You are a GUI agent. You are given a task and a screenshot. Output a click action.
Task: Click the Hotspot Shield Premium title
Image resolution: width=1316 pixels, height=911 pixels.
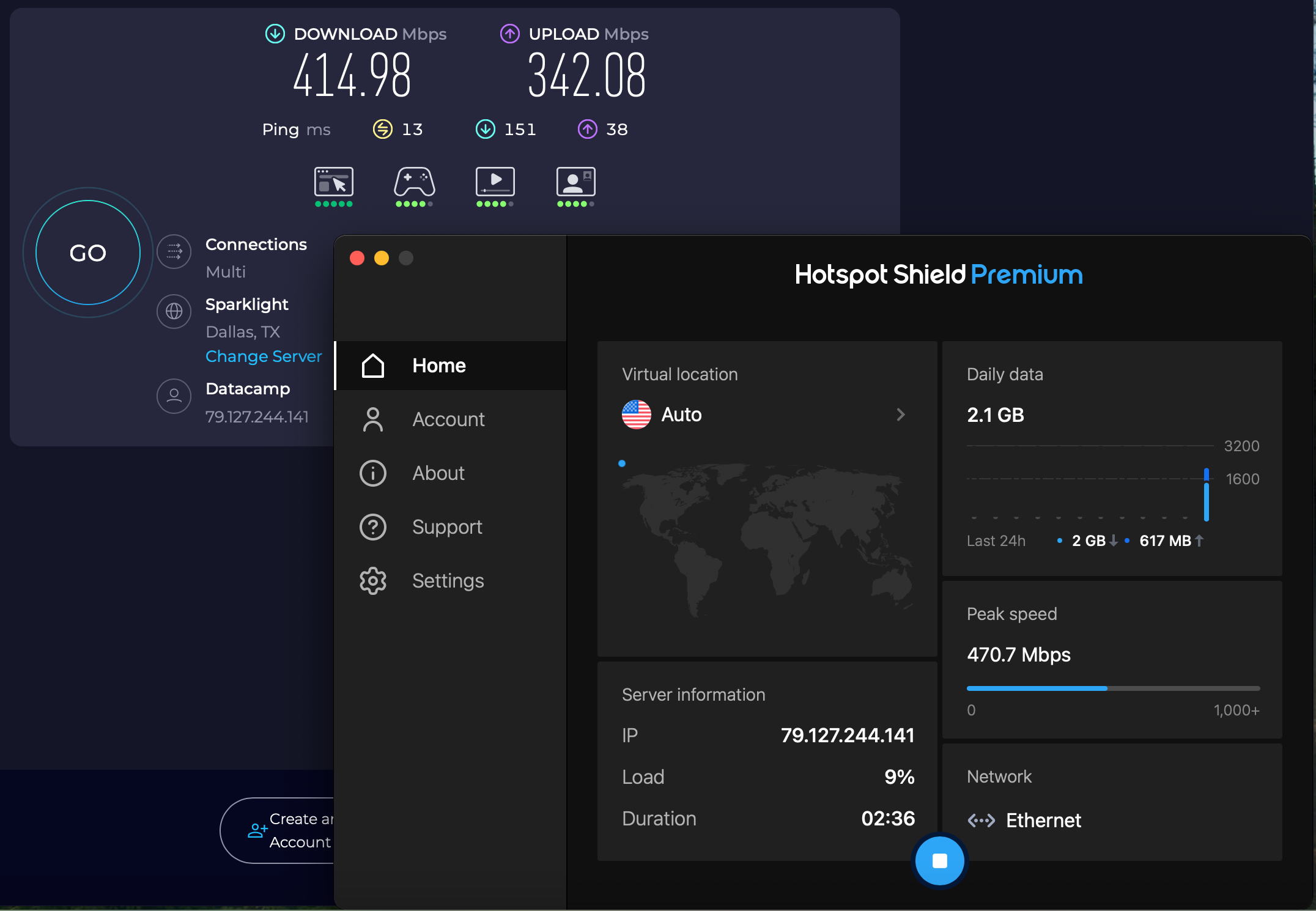click(938, 275)
